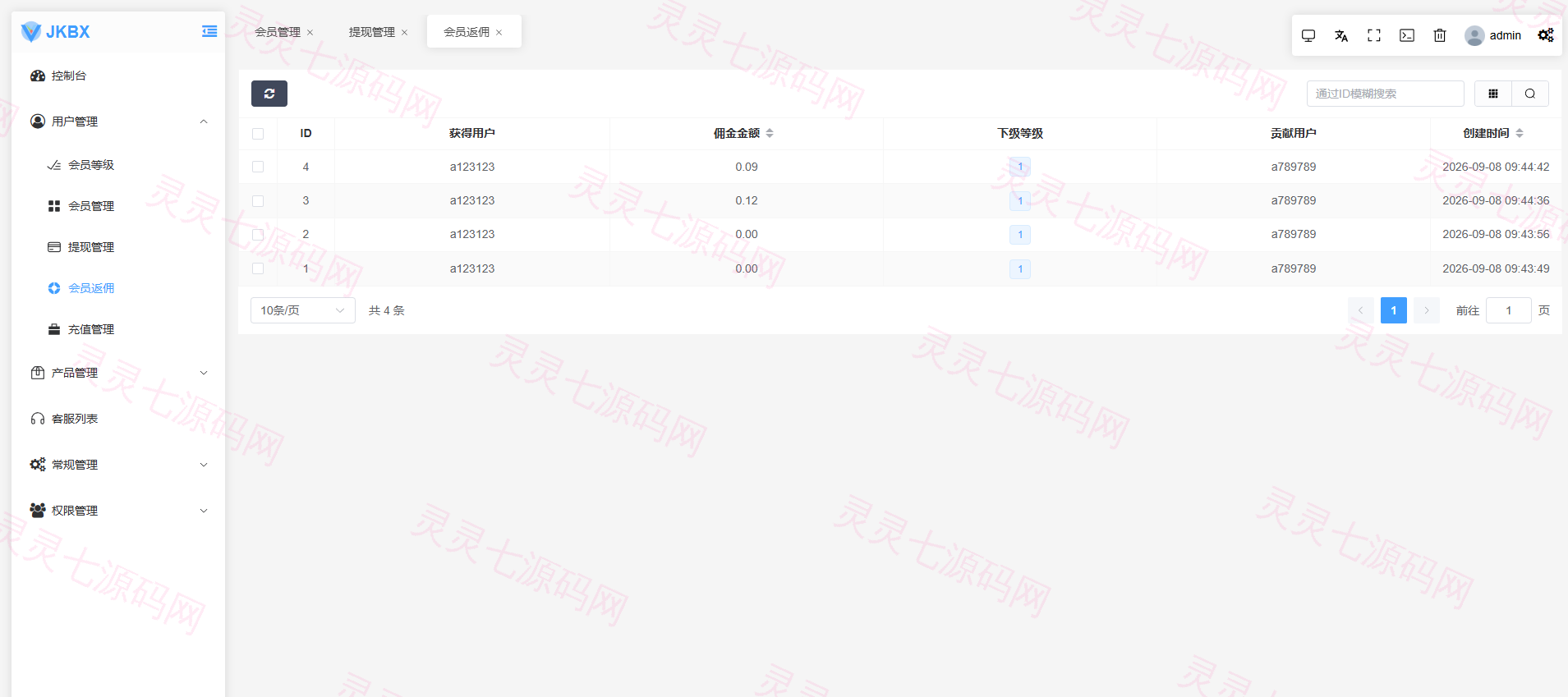Check the row with ID 3

click(258, 200)
